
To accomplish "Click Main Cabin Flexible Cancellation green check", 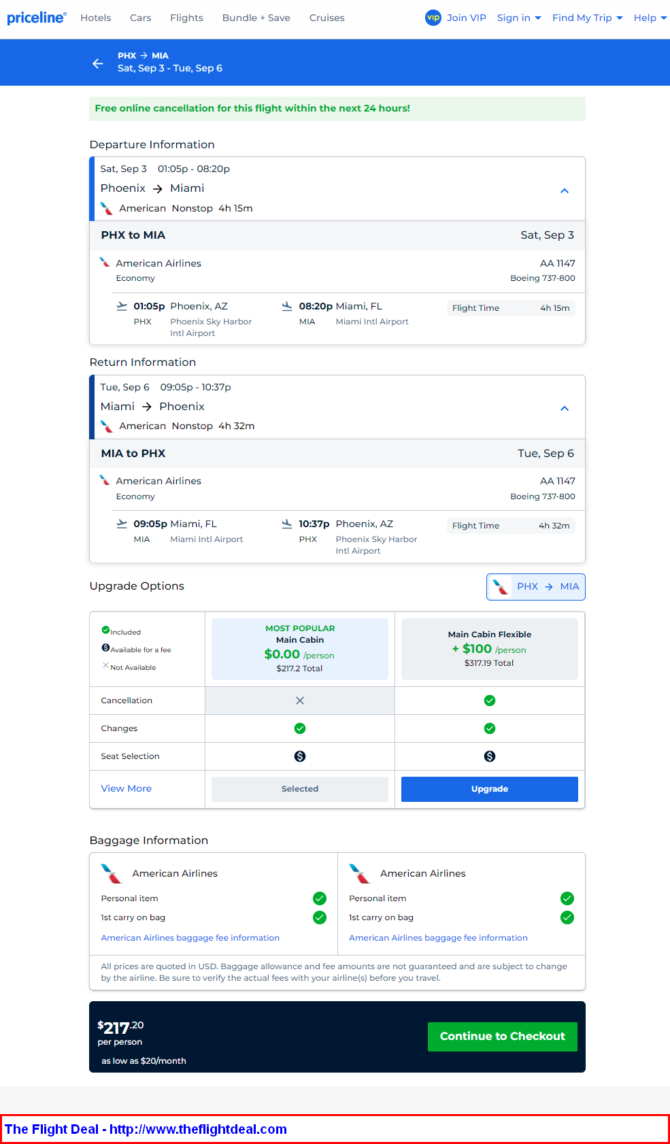I will (490, 700).
